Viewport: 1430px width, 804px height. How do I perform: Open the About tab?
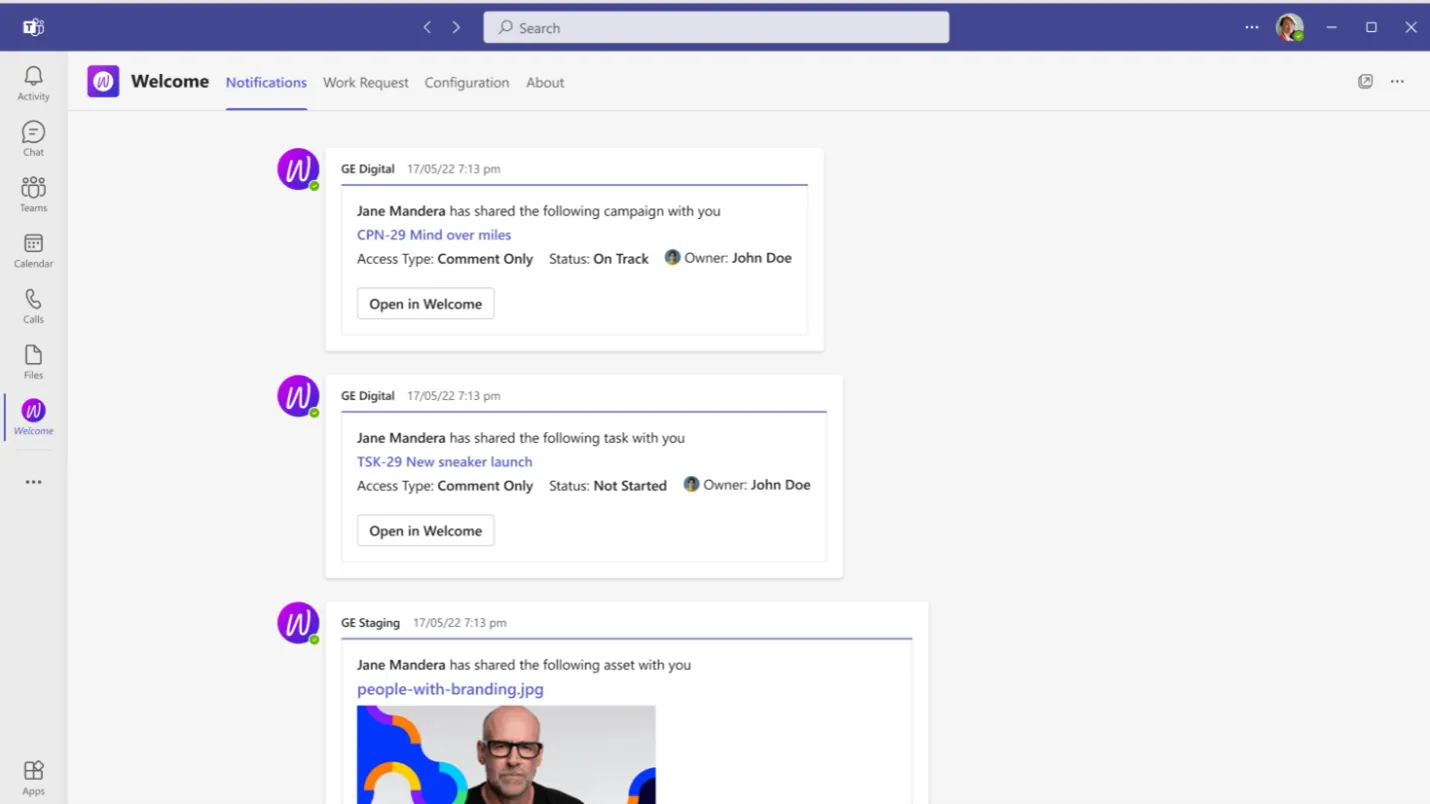click(x=545, y=83)
